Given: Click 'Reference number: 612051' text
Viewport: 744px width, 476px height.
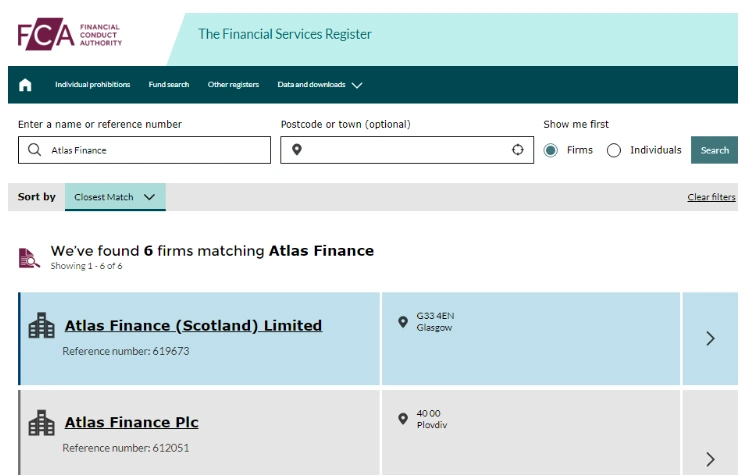Looking at the screenshot, I should 126,448.
